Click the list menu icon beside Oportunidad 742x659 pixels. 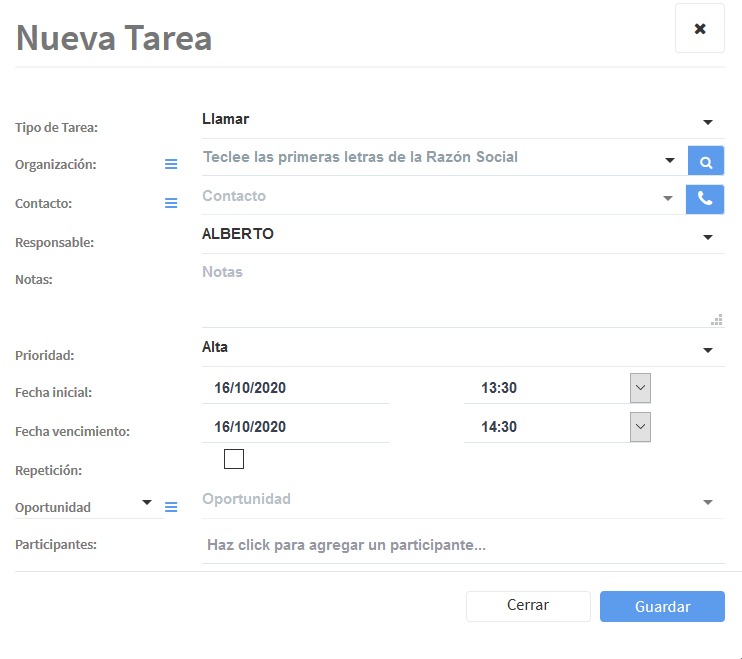coord(171,507)
